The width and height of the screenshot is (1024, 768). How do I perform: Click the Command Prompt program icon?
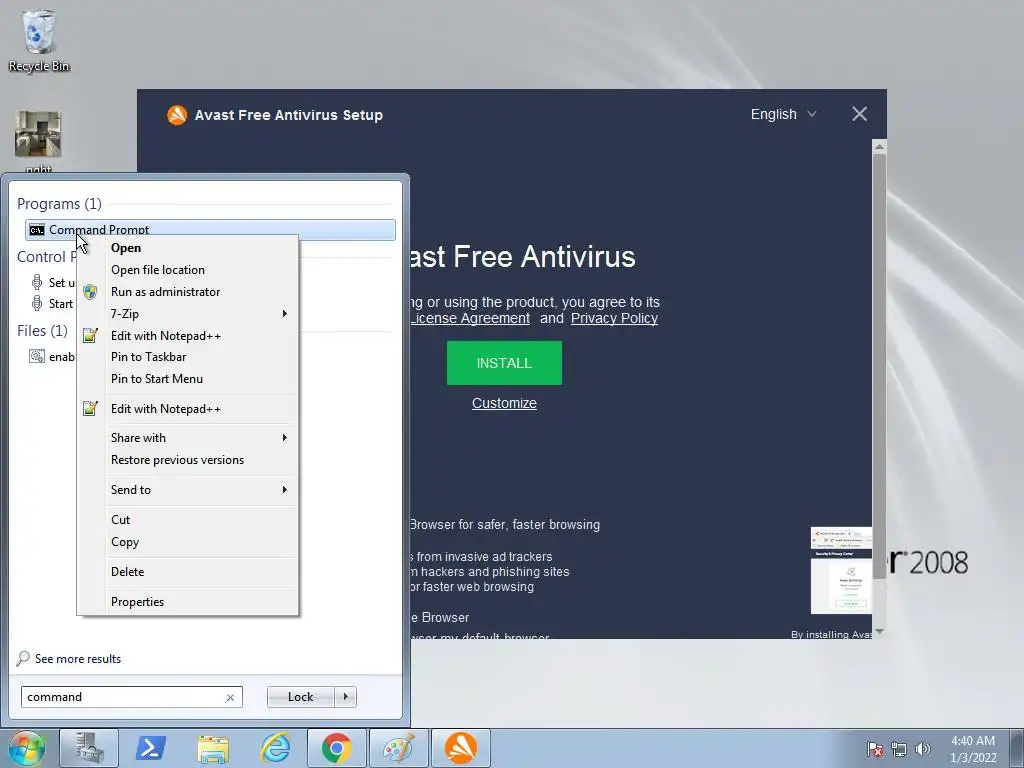(37, 230)
